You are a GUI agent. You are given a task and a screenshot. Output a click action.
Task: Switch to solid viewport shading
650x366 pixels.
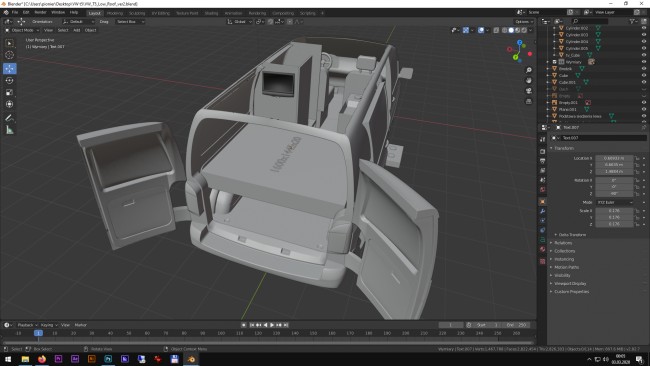tap(511, 30)
